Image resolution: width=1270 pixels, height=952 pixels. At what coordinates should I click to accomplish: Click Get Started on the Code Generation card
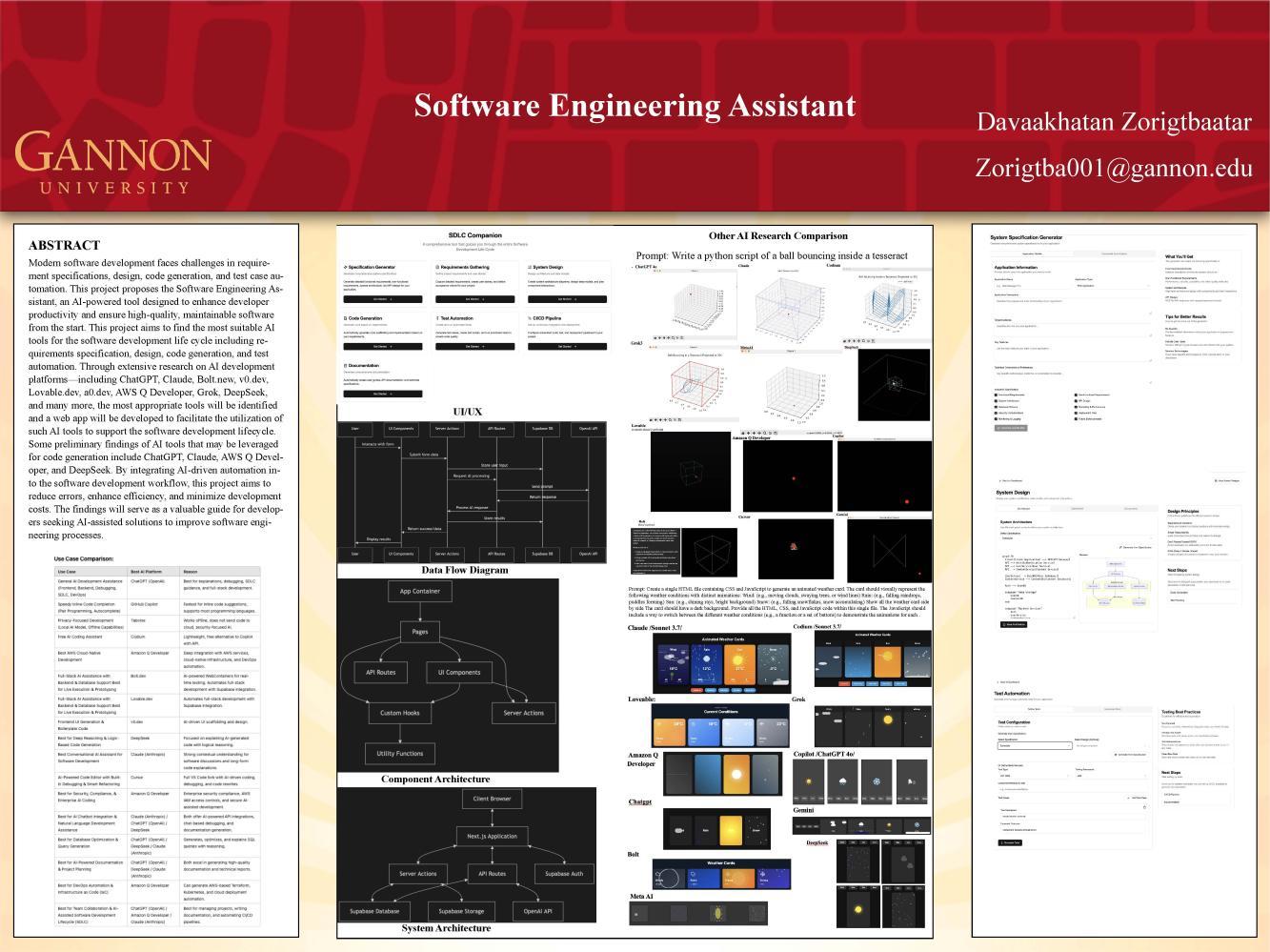[382, 346]
